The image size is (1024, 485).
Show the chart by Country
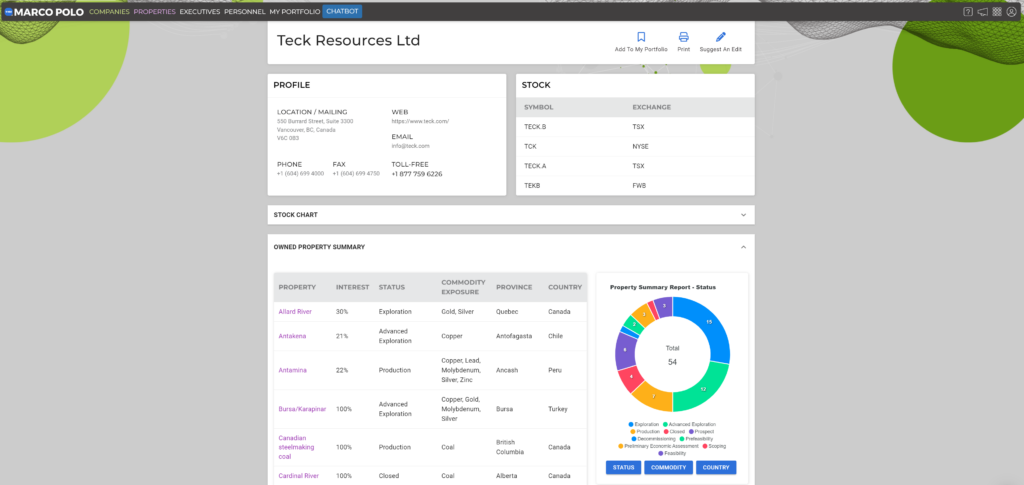(x=716, y=467)
